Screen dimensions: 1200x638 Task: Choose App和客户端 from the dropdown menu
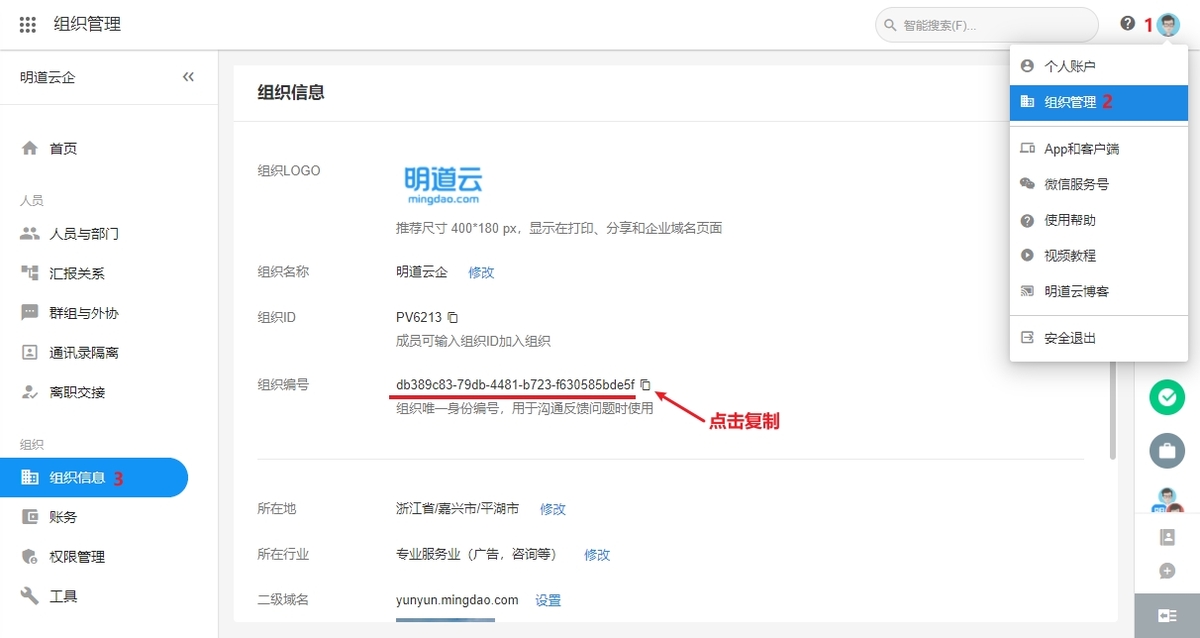[1099, 149]
